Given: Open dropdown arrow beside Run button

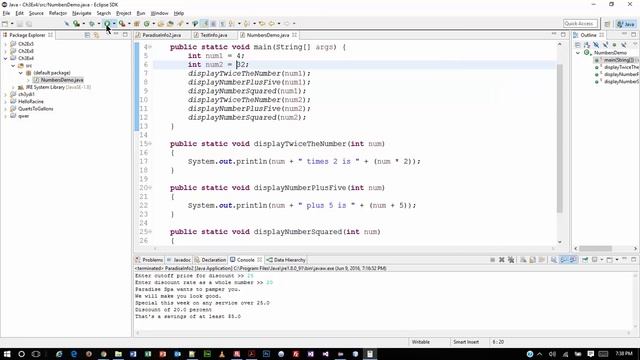Looking at the screenshot, I should [114, 24].
